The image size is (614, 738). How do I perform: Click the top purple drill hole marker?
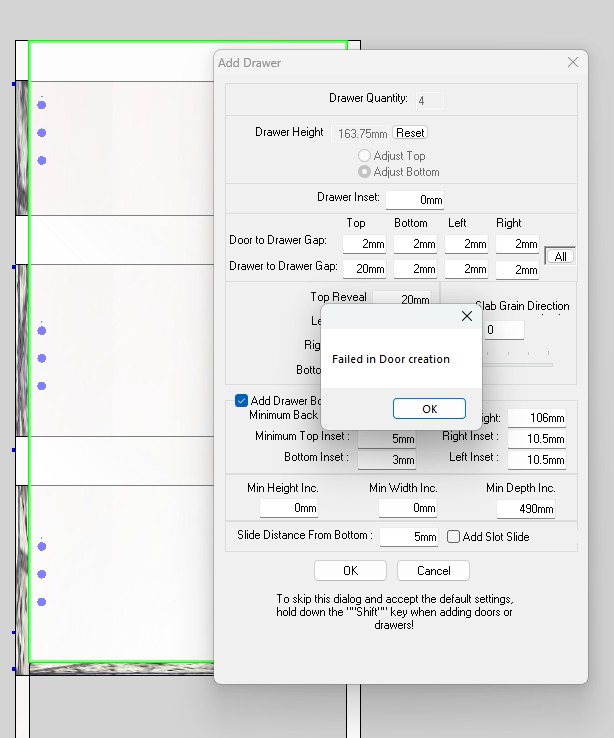[41, 104]
